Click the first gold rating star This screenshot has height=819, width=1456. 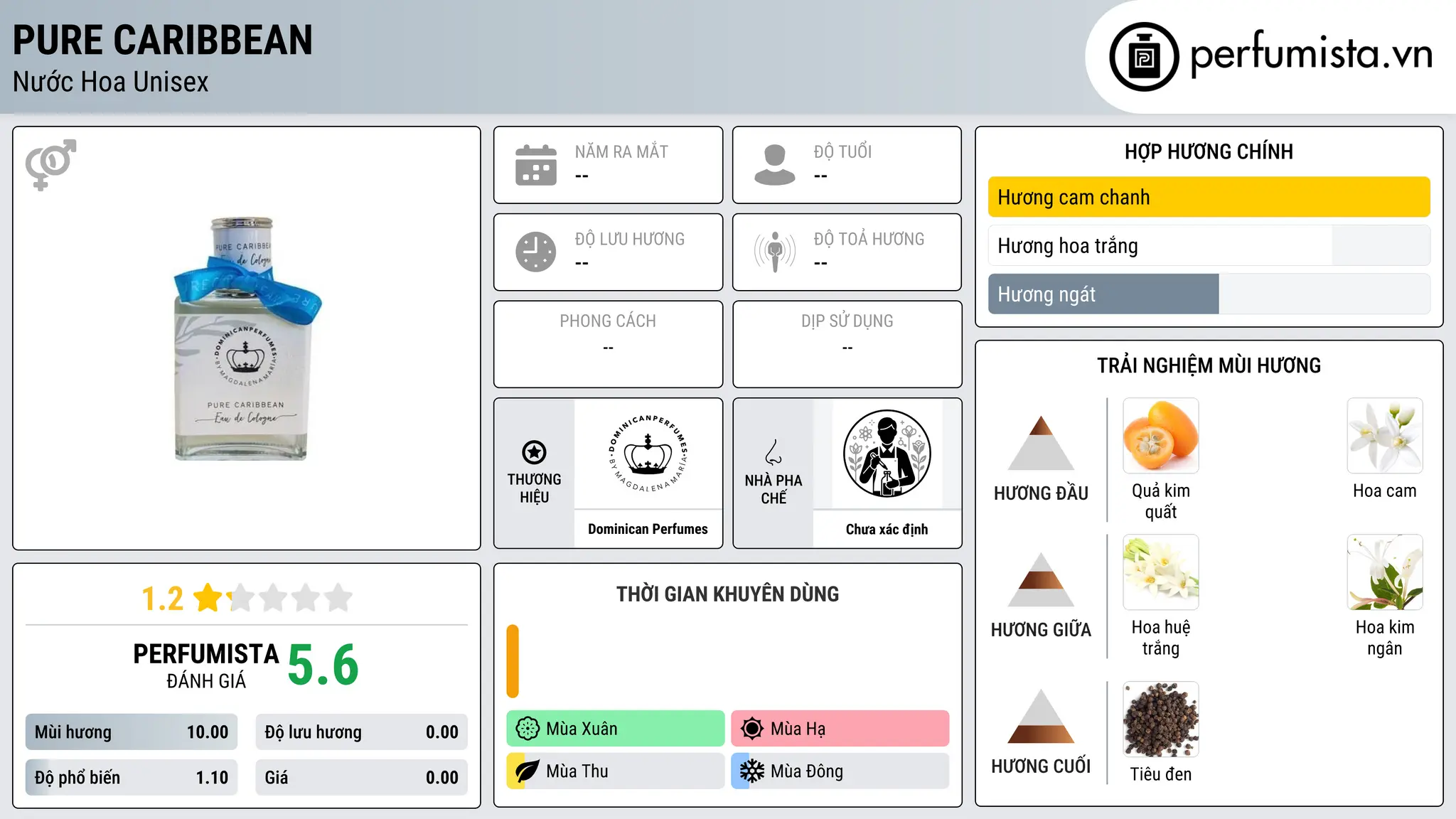[208, 597]
